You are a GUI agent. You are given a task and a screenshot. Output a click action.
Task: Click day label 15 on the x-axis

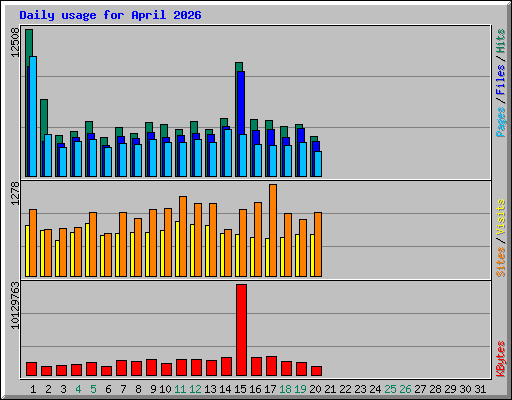coord(240,389)
